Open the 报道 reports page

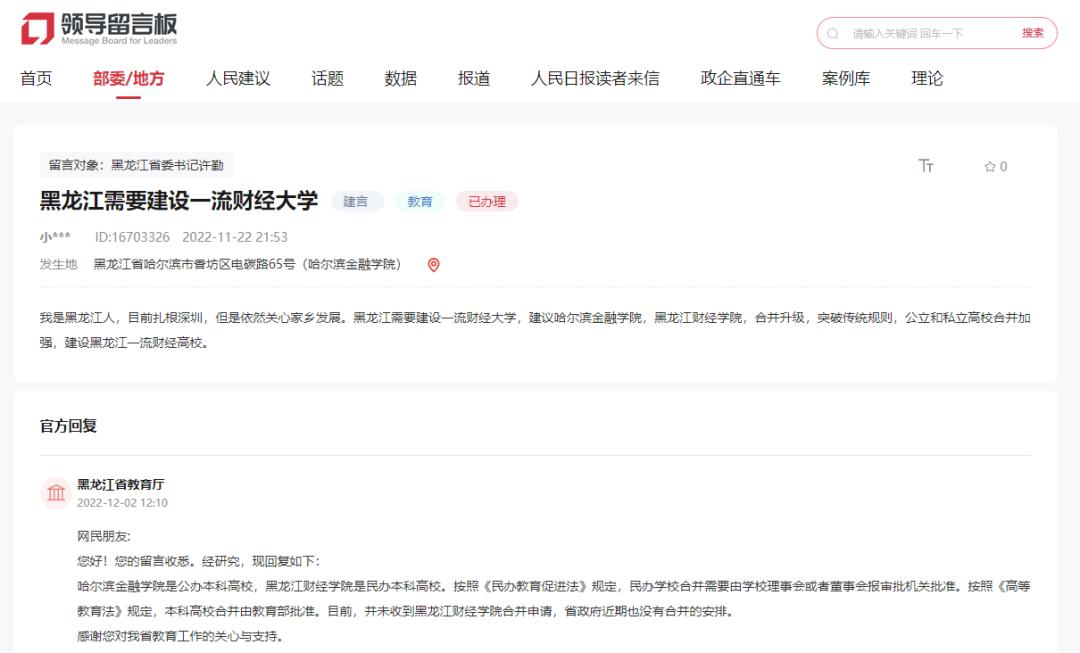tap(474, 79)
